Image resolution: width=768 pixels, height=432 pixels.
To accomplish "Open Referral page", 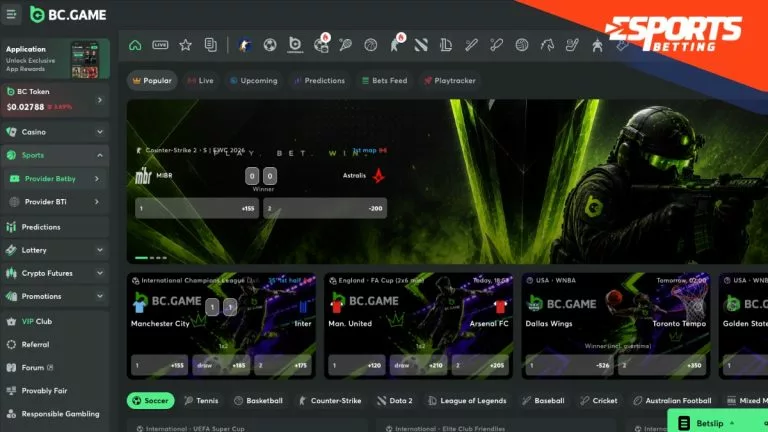I will point(55,344).
